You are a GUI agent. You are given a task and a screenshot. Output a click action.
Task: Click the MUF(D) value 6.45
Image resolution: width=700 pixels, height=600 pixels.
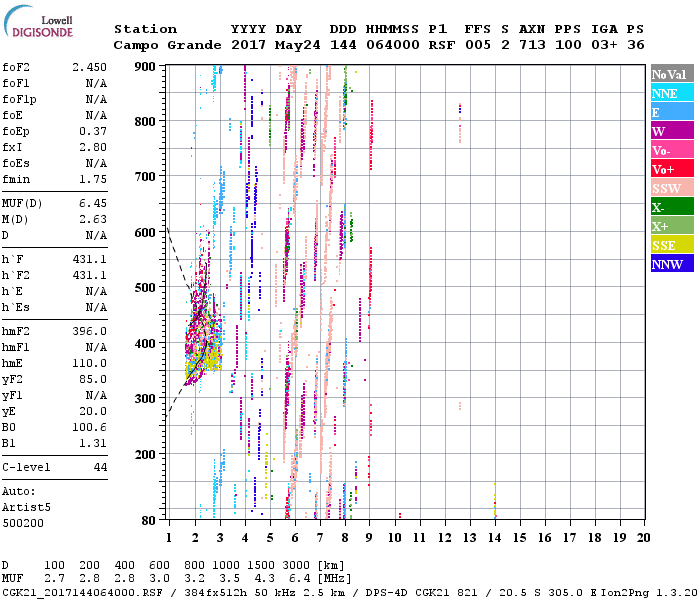click(x=93, y=204)
